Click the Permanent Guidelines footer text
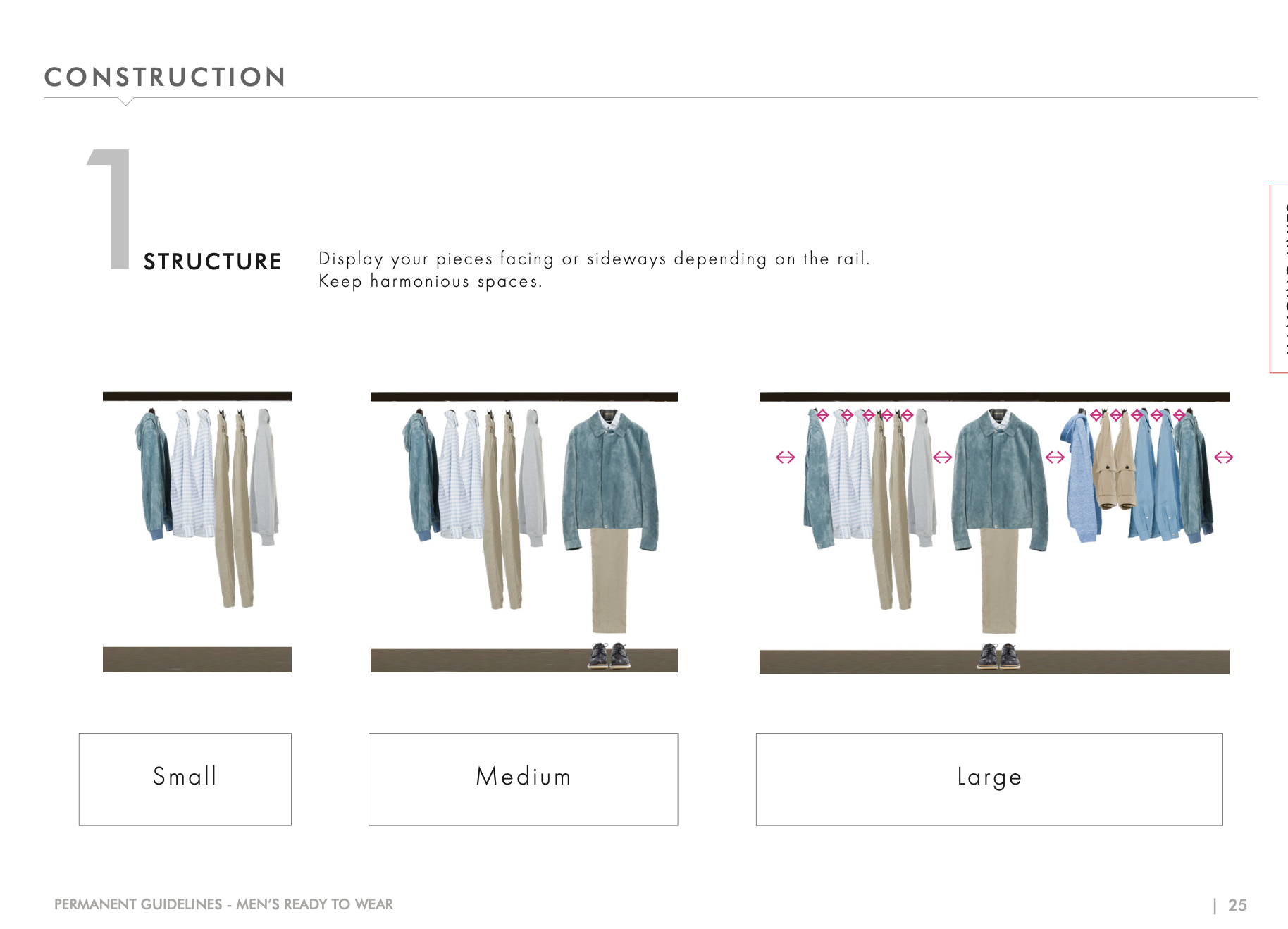This screenshot has height=929, width=1288. pos(223,904)
